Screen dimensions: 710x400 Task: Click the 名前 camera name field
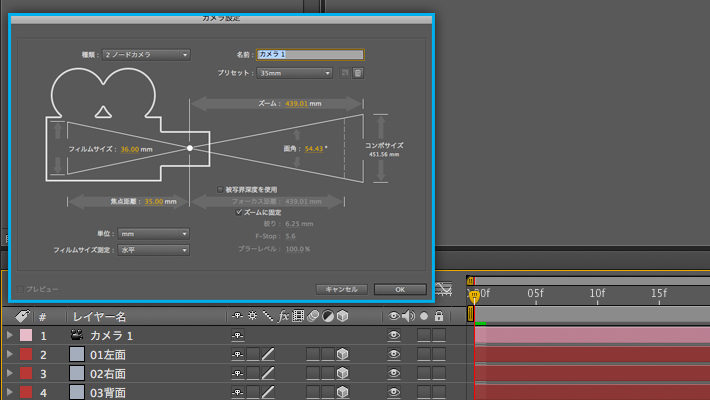(x=310, y=54)
